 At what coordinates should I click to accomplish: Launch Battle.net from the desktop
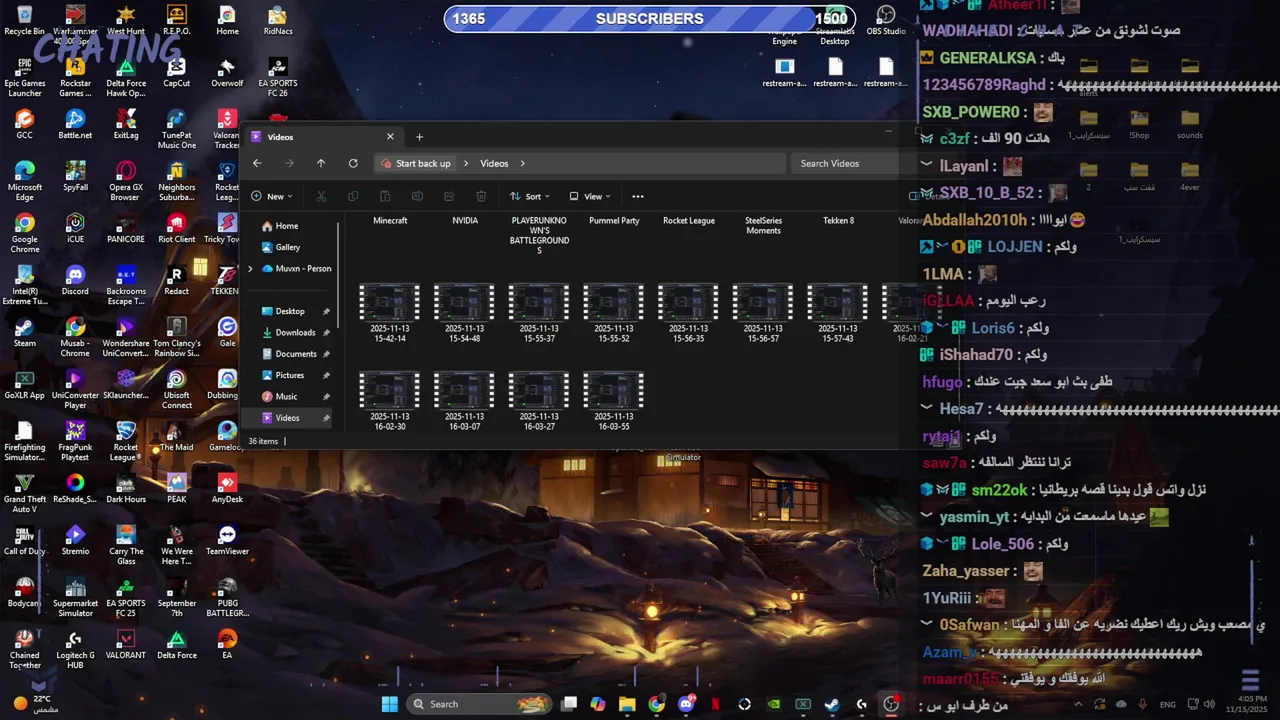click(75, 124)
